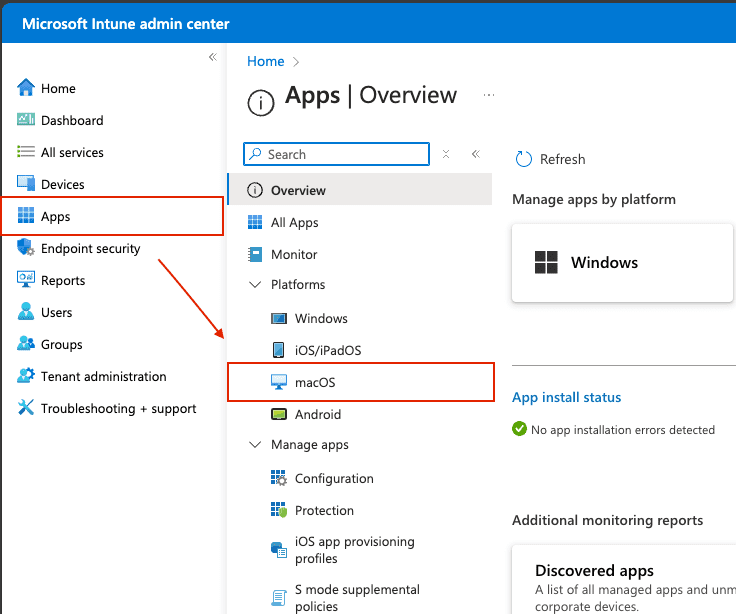
Task: Click the Refresh icon button
Action: pyautogui.click(x=524, y=159)
